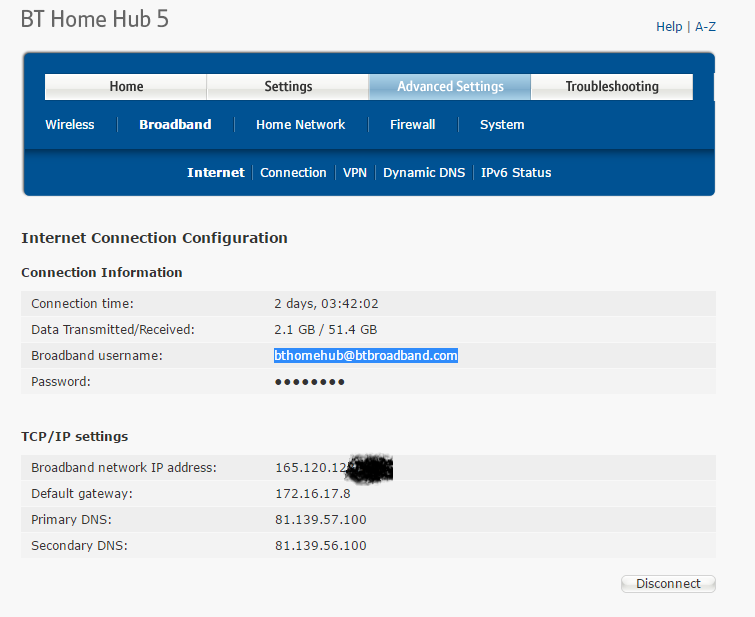Click the BT Home Hub 5 title
This screenshot has height=617, width=755.
pyautogui.click(x=95, y=19)
